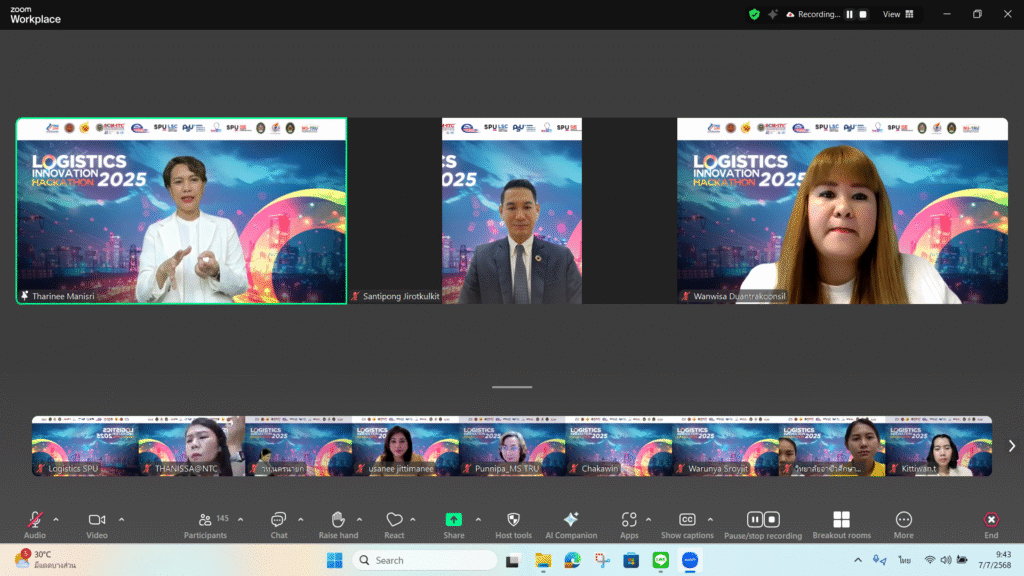Click the Recording status indicator
This screenshot has width=1024, height=576.
pyautogui.click(x=813, y=14)
